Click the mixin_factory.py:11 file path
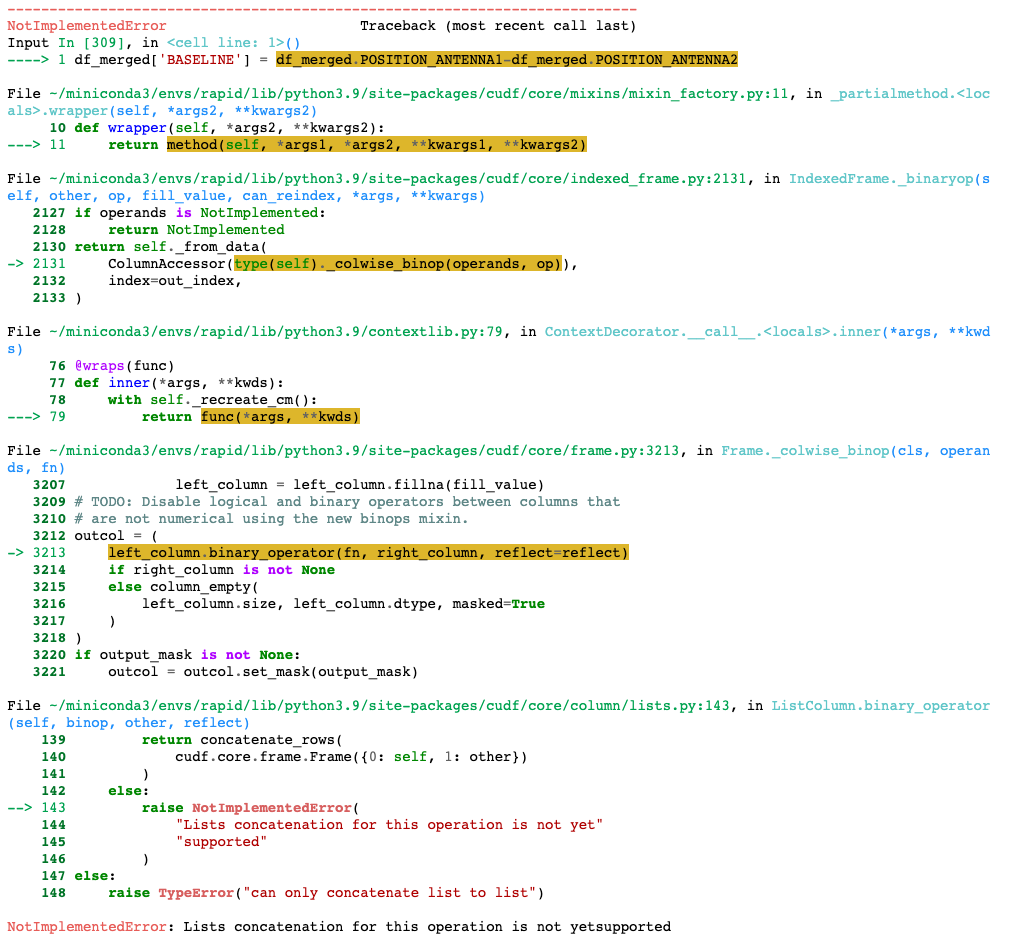 click(419, 94)
